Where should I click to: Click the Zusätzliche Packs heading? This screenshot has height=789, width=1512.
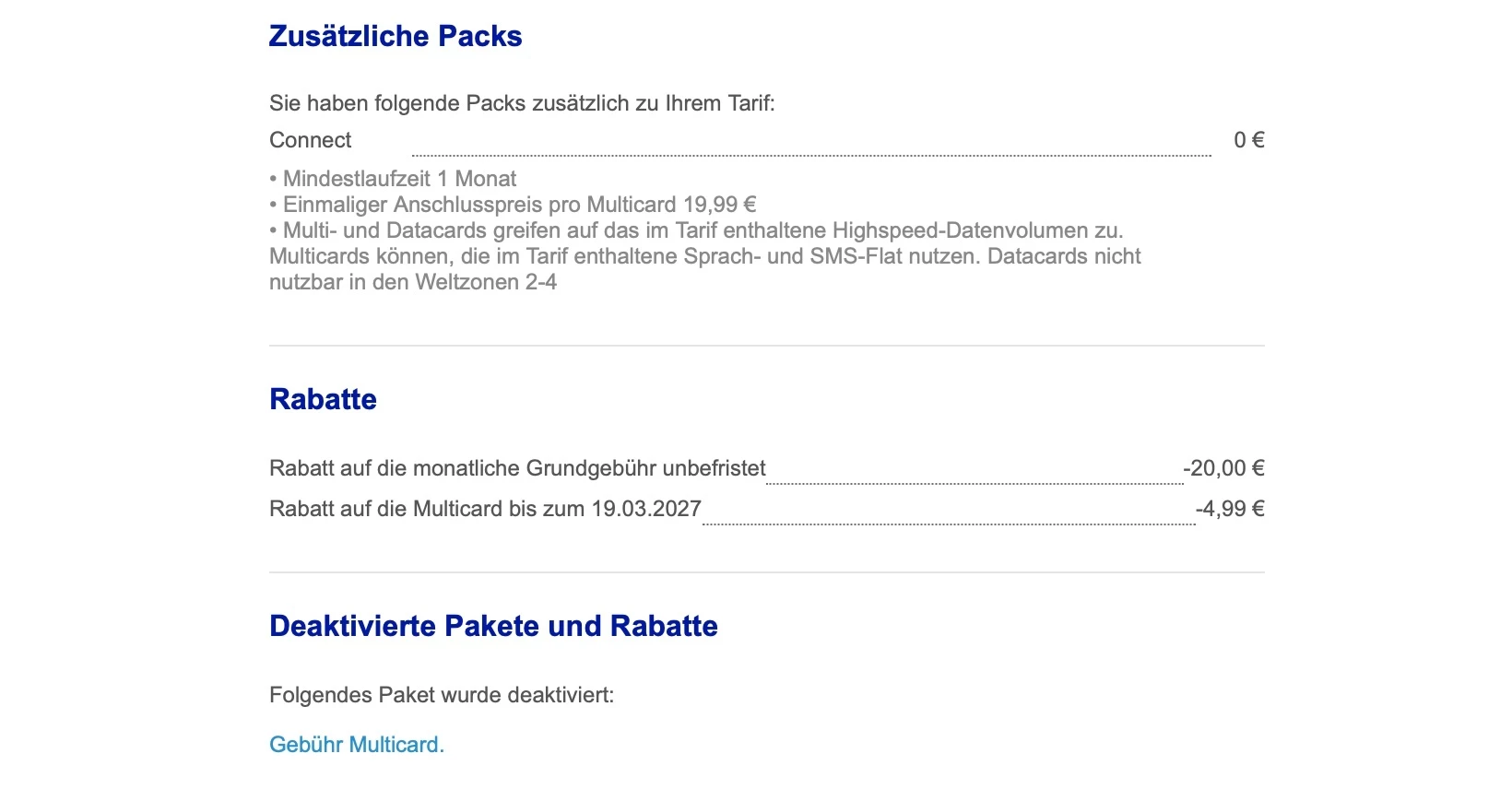click(396, 36)
